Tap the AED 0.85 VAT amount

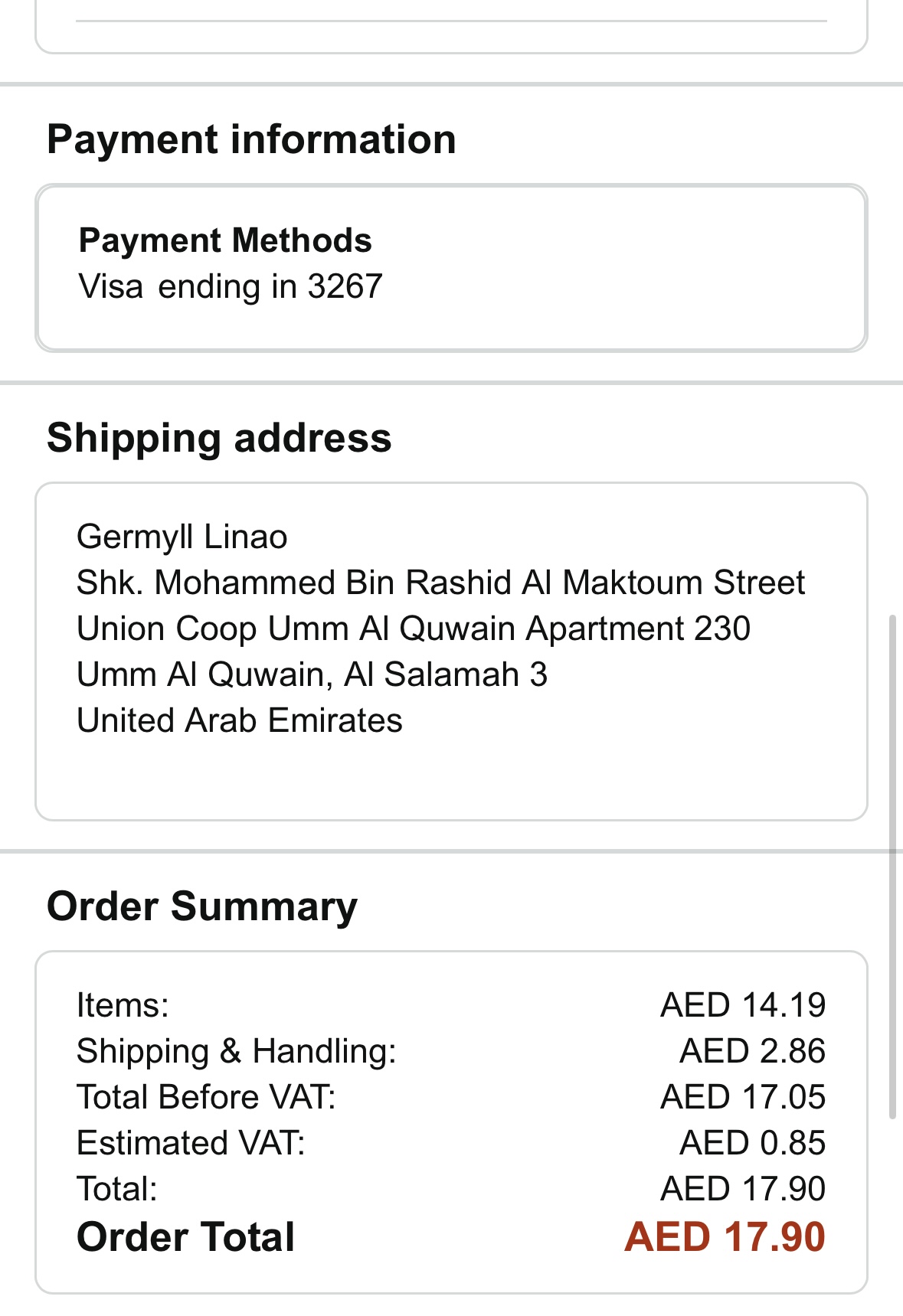[752, 1143]
